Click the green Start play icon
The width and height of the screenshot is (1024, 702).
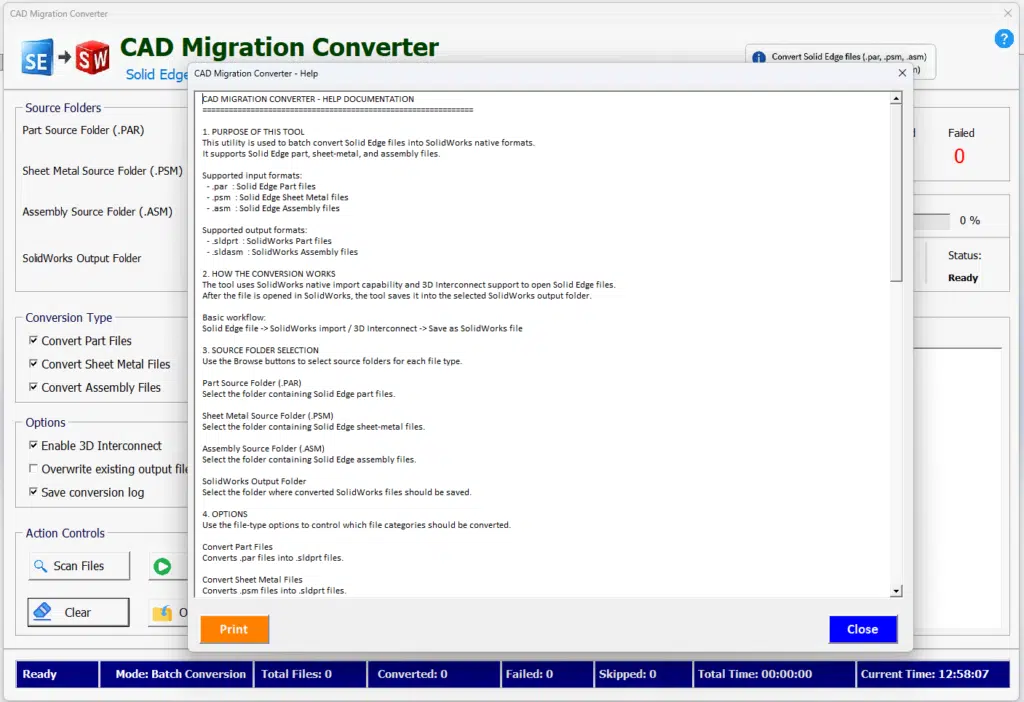click(162, 566)
